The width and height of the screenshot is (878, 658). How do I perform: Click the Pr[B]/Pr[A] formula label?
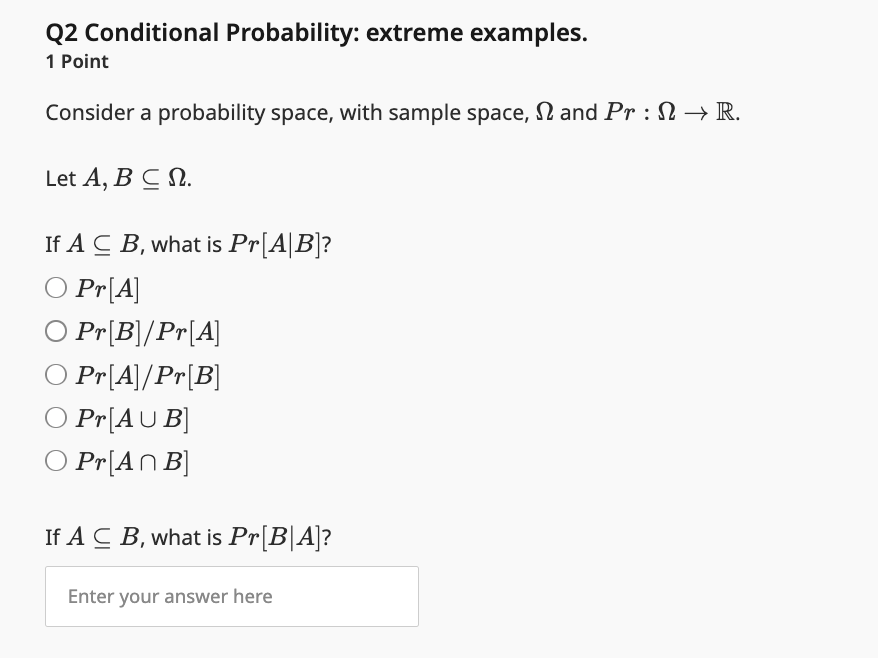click(x=148, y=332)
